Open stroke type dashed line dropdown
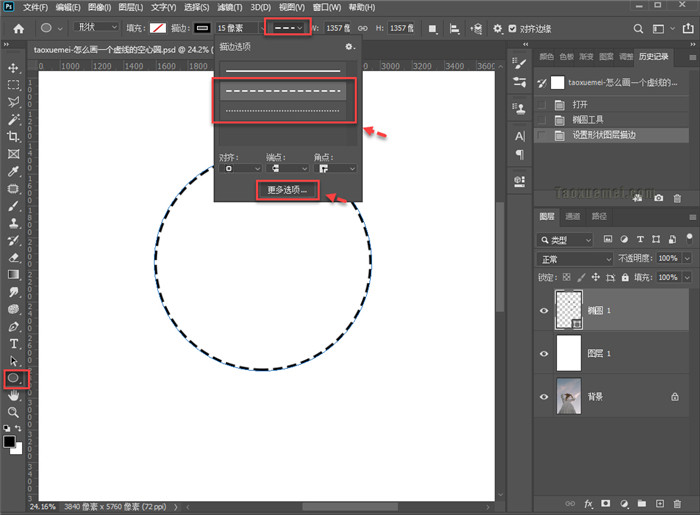 pyautogui.click(x=288, y=28)
